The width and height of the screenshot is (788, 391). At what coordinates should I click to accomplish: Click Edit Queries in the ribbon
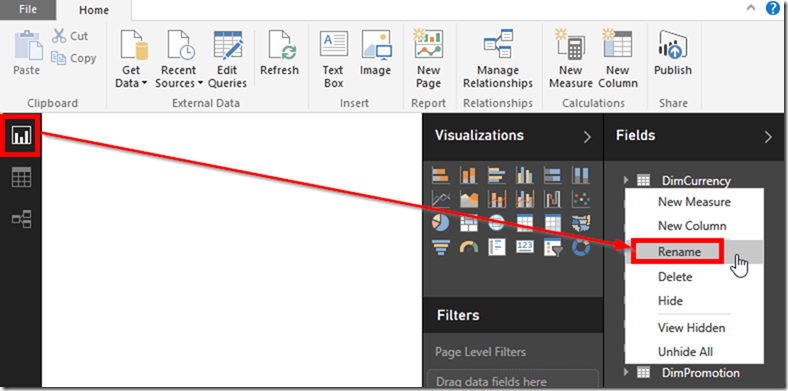227,59
